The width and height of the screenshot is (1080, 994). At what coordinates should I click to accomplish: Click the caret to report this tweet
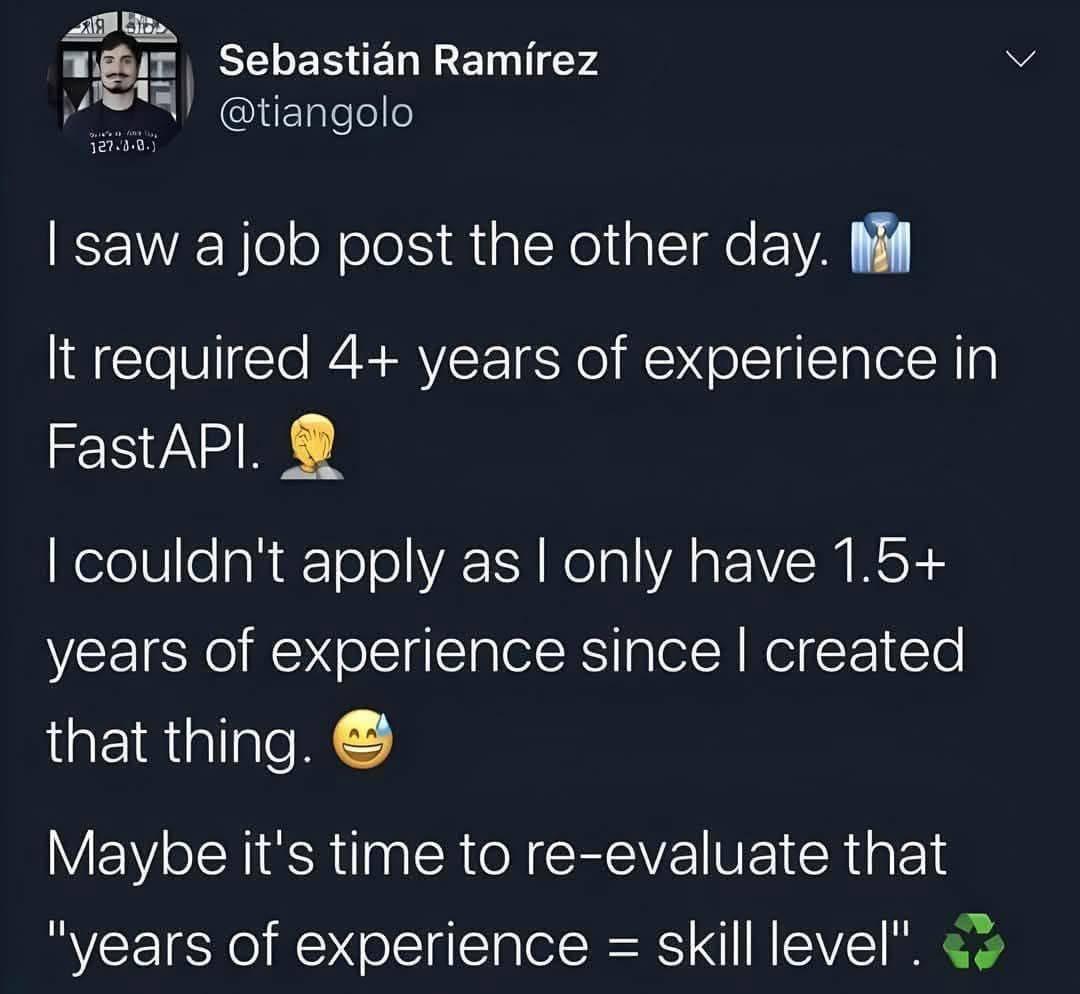(1021, 60)
